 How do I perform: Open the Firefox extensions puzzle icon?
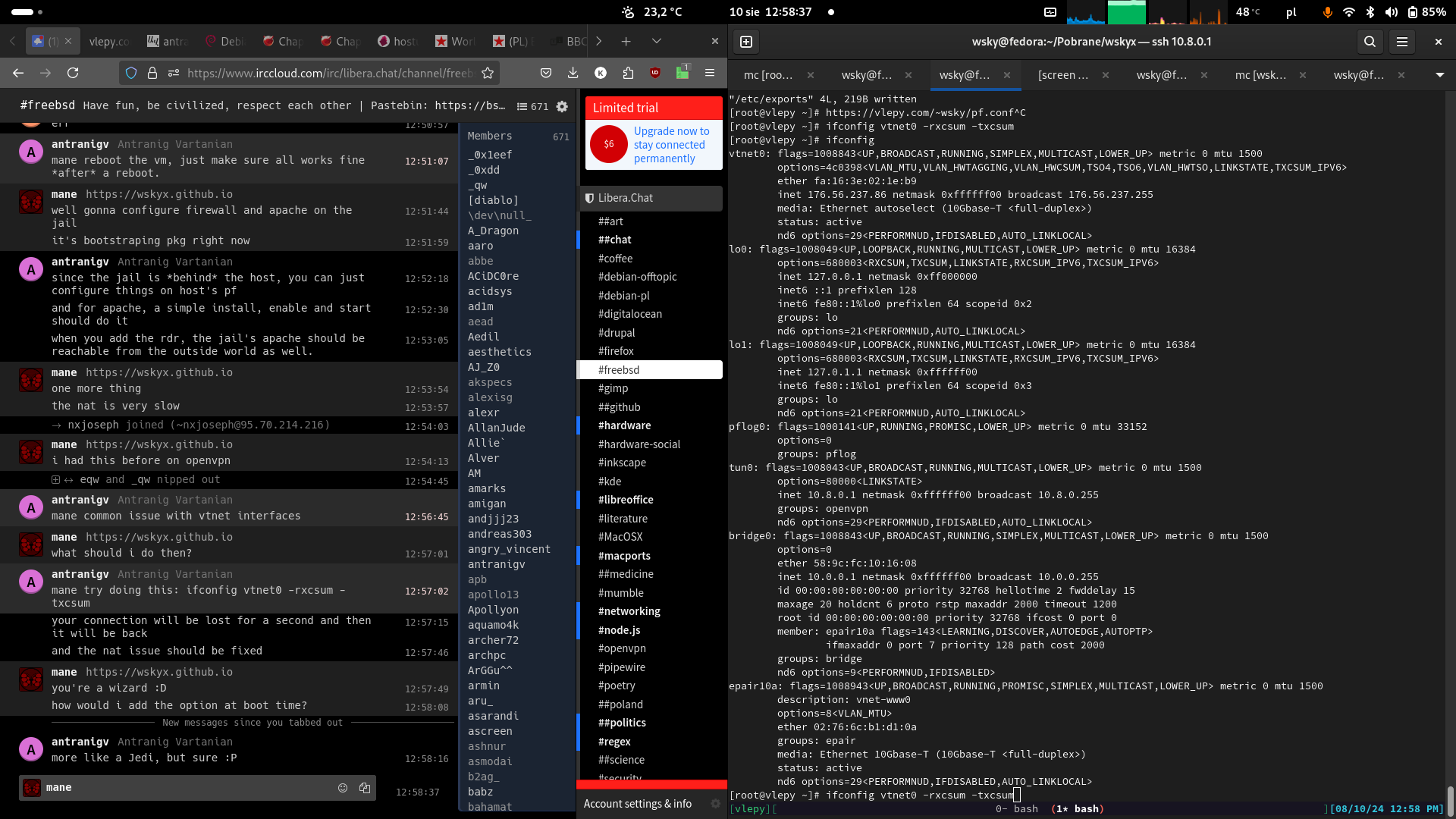(x=628, y=73)
